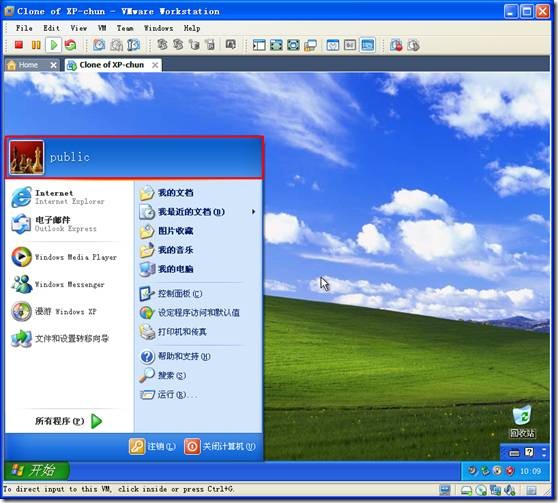This screenshot has height=503, width=558.
Task: Click the red security shield tray icon
Action: (x=510, y=471)
